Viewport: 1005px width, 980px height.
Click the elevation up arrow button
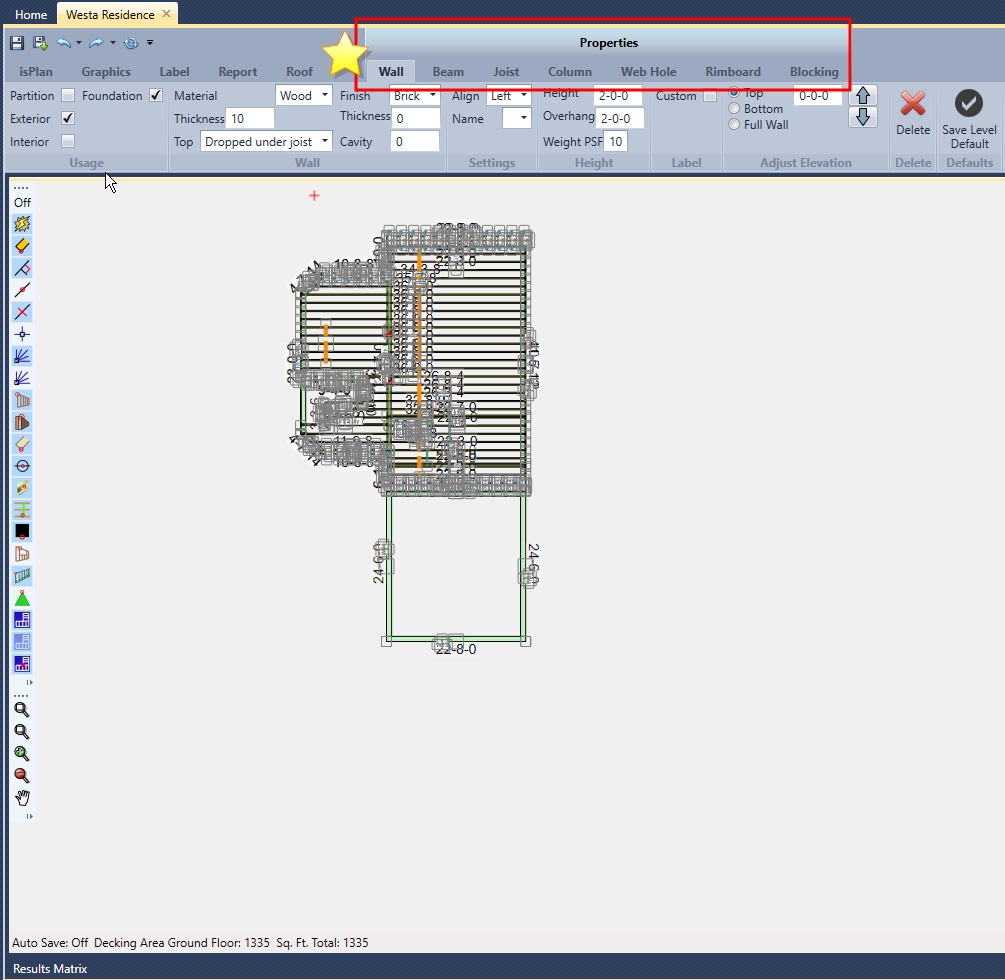click(x=862, y=95)
